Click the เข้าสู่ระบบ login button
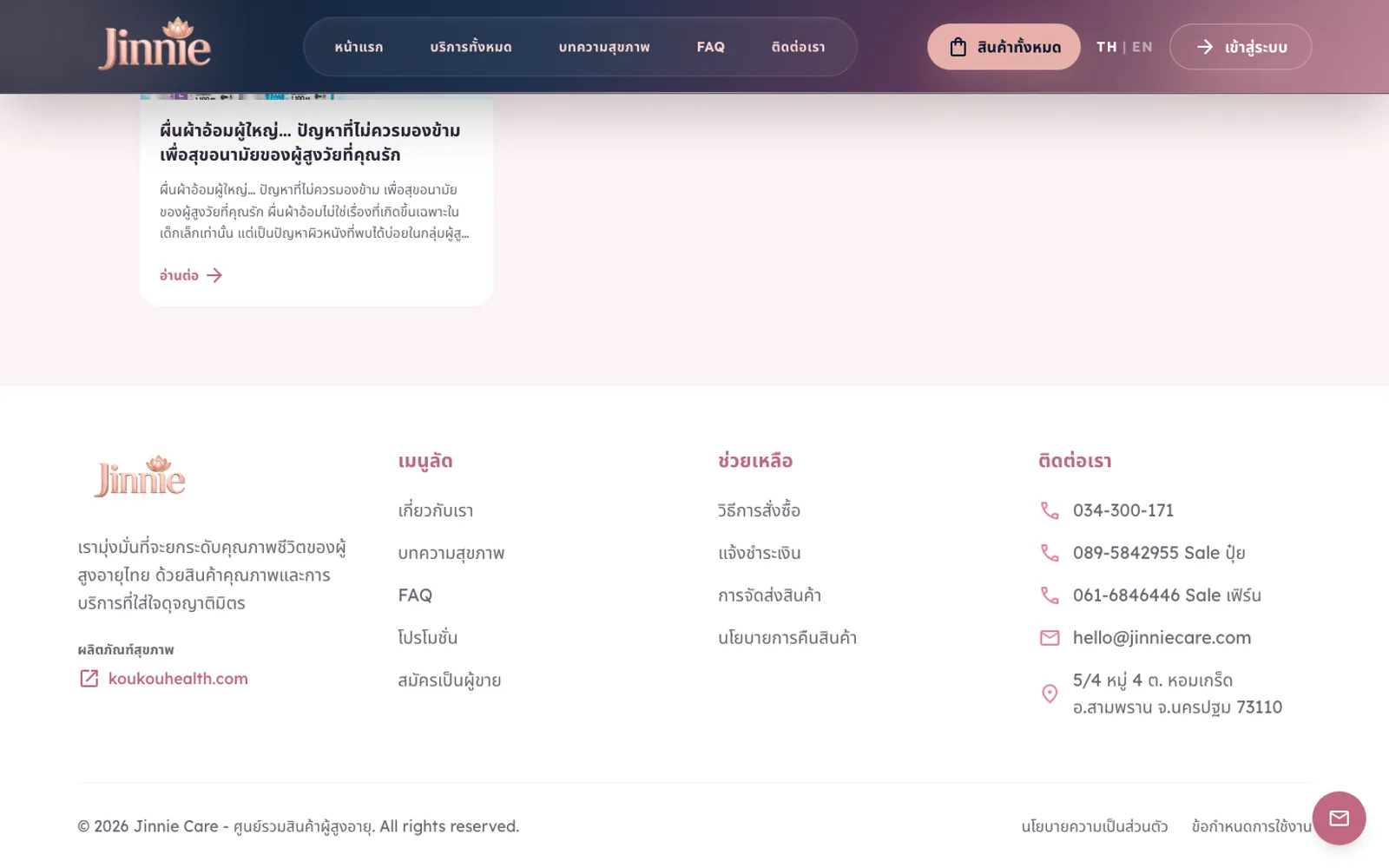The image size is (1389, 868). click(1240, 47)
